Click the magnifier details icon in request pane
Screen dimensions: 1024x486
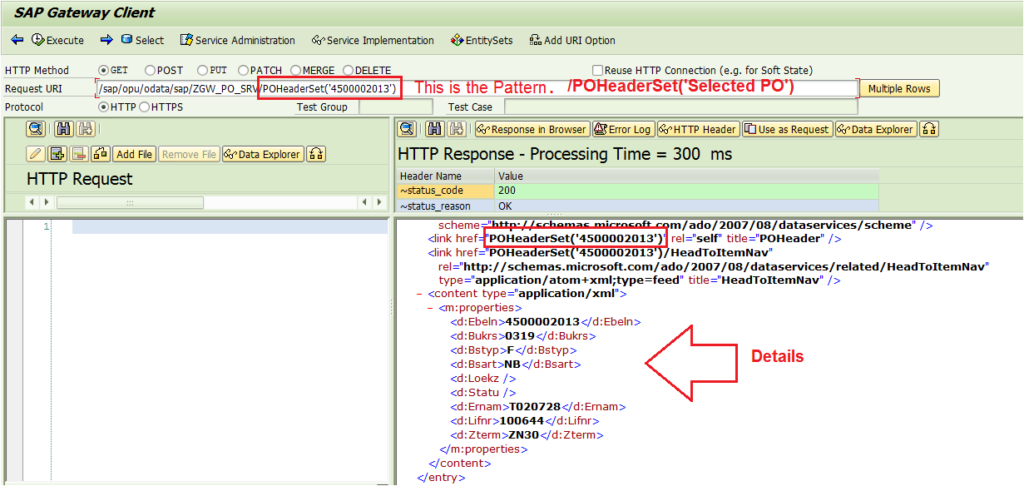tap(35, 129)
